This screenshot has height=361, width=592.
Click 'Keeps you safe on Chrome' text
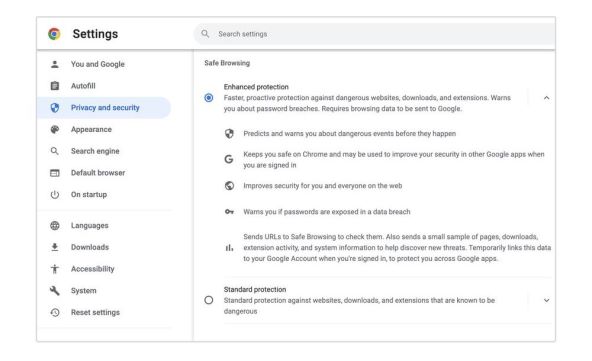click(x=394, y=160)
